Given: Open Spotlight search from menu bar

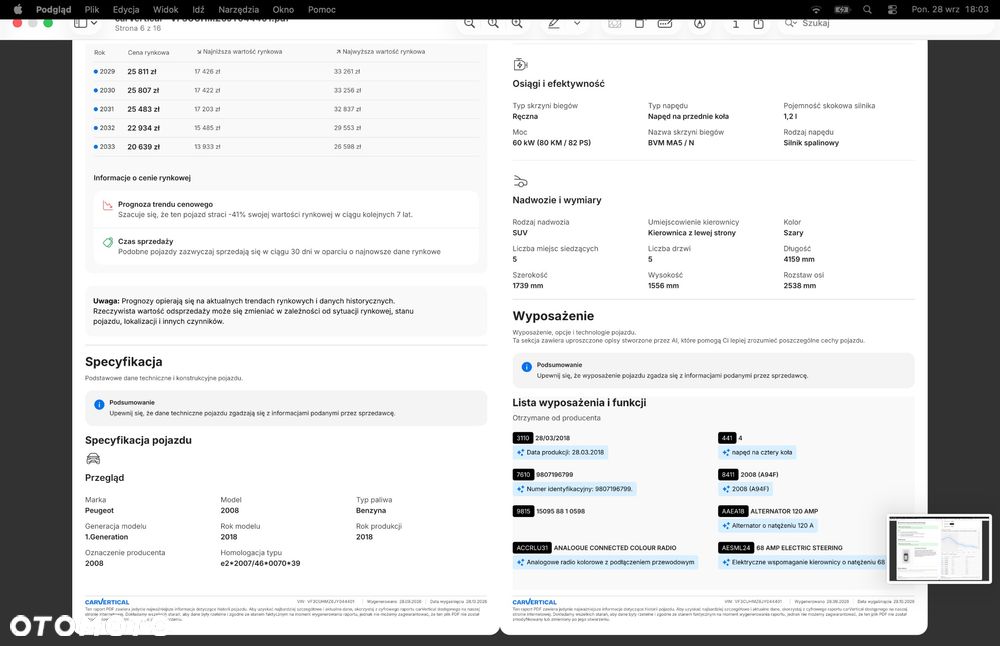Looking at the screenshot, I should click(x=867, y=10).
